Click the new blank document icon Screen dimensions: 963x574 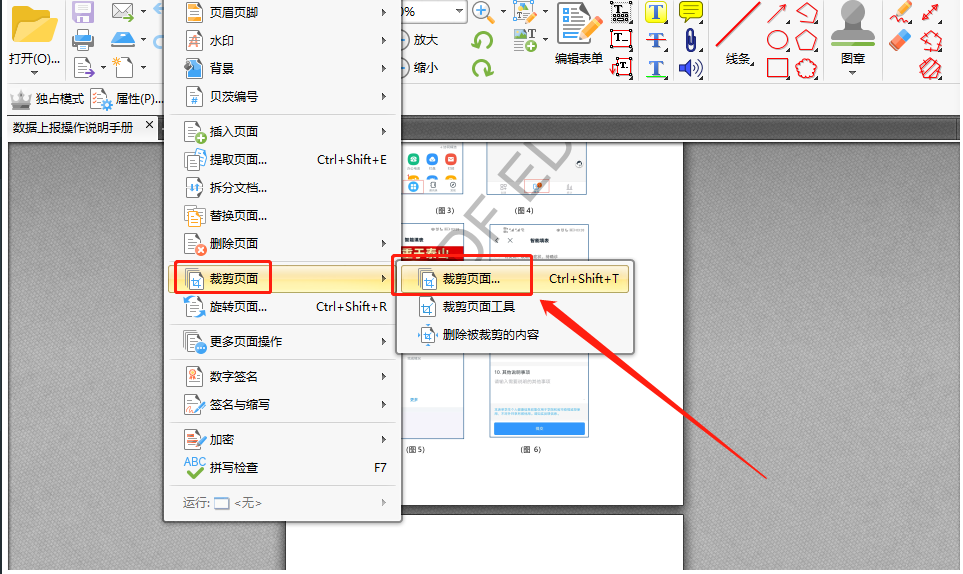pyautogui.click(x=123, y=67)
